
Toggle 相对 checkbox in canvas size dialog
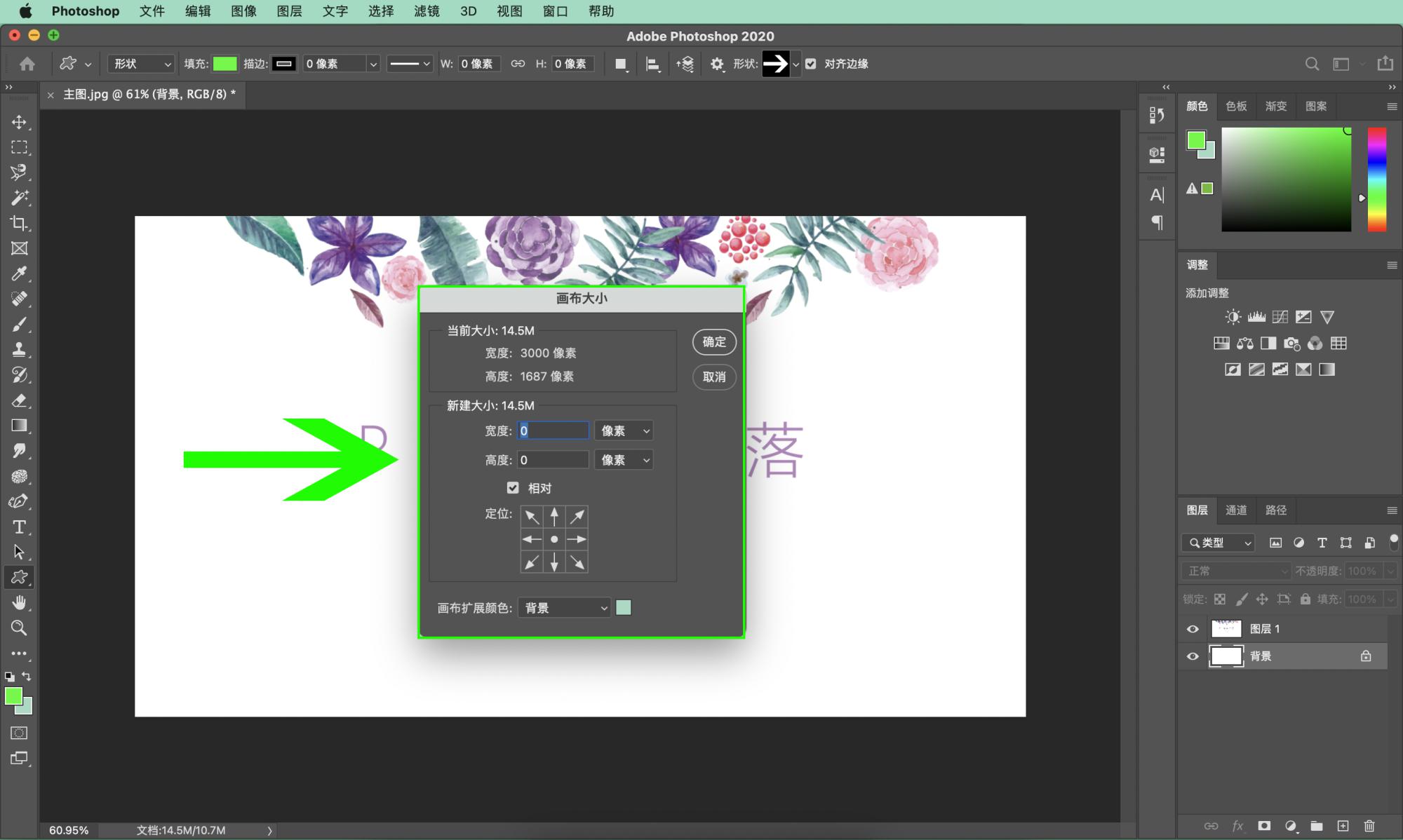(514, 488)
